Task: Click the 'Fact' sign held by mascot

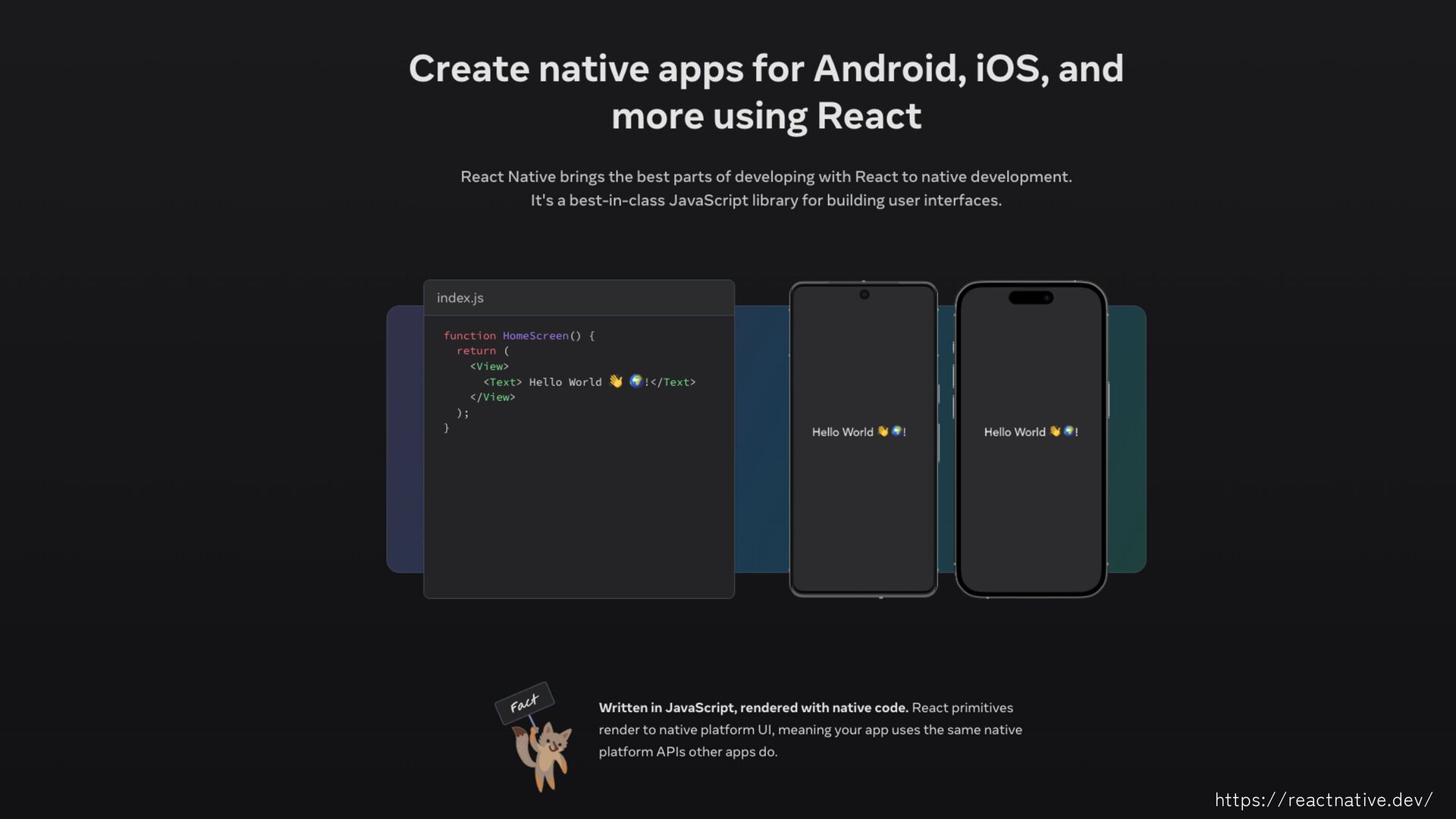Action: (524, 703)
